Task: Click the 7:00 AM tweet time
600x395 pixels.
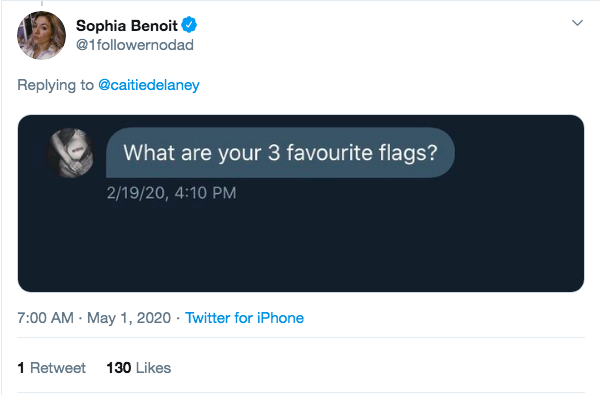Action: coord(45,318)
